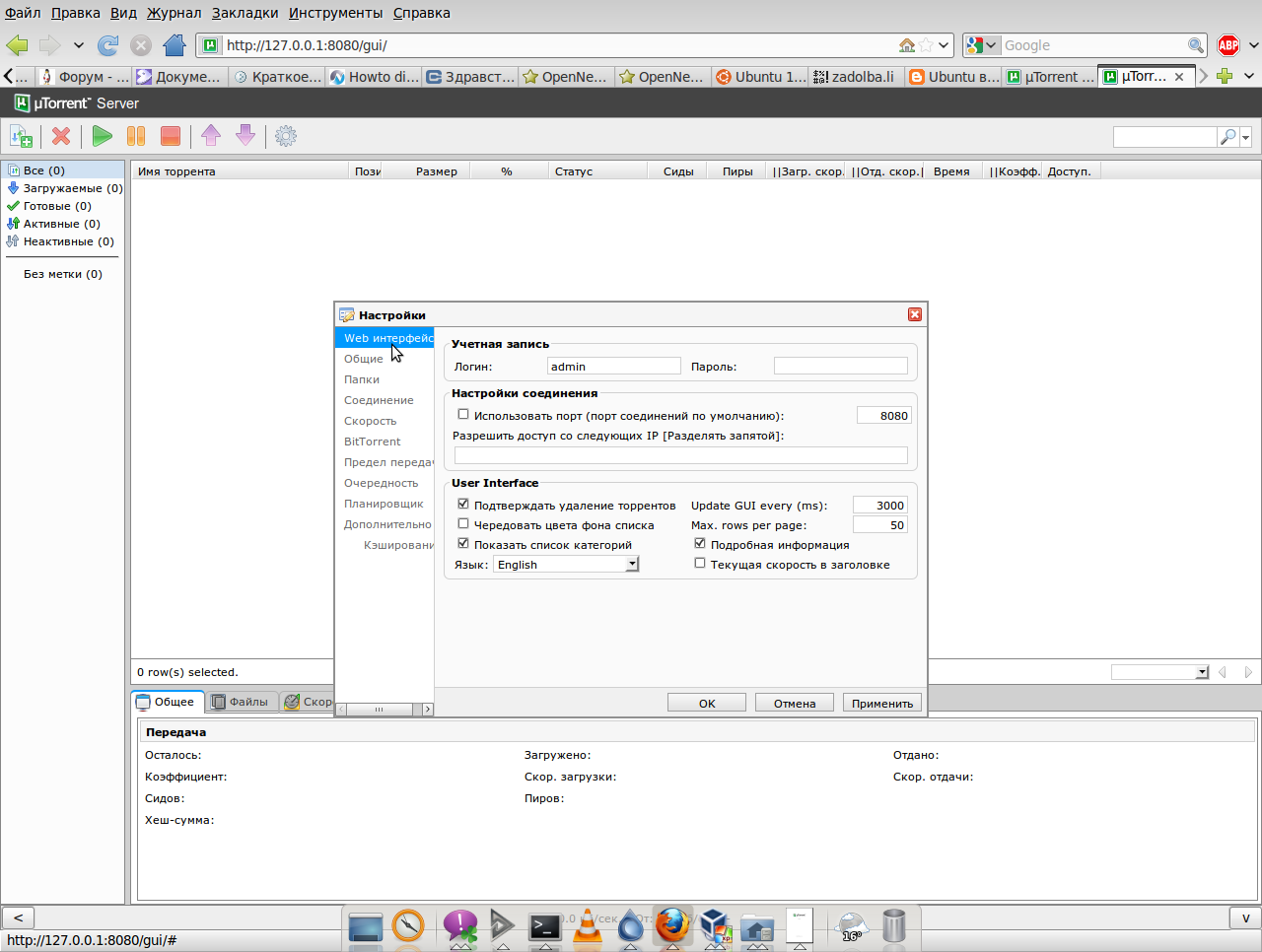
Task: Click 'Update GUI every' value field
Action: point(880,505)
